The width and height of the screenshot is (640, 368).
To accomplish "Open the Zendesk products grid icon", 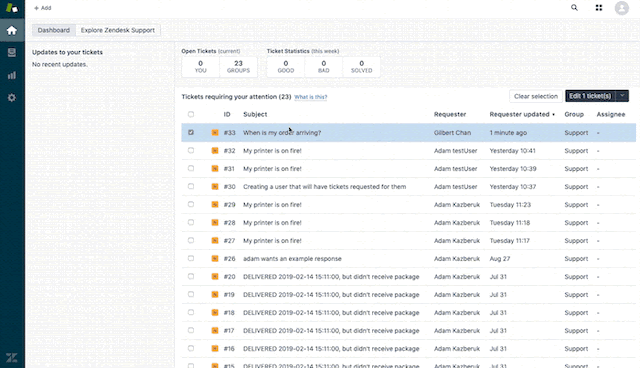I will tap(599, 8).
